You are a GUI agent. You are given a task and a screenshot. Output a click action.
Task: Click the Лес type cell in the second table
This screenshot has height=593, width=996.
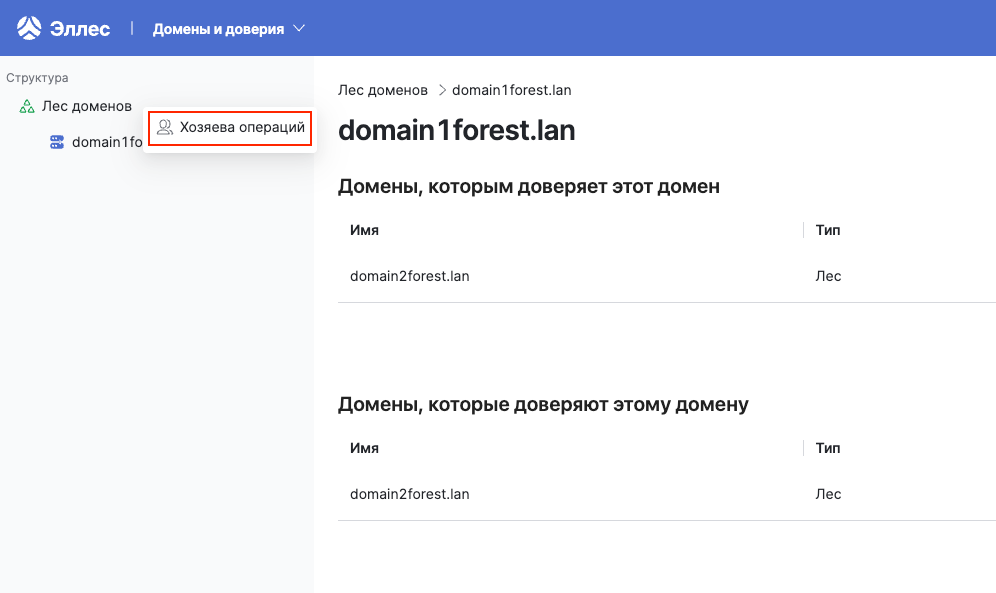[828, 494]
